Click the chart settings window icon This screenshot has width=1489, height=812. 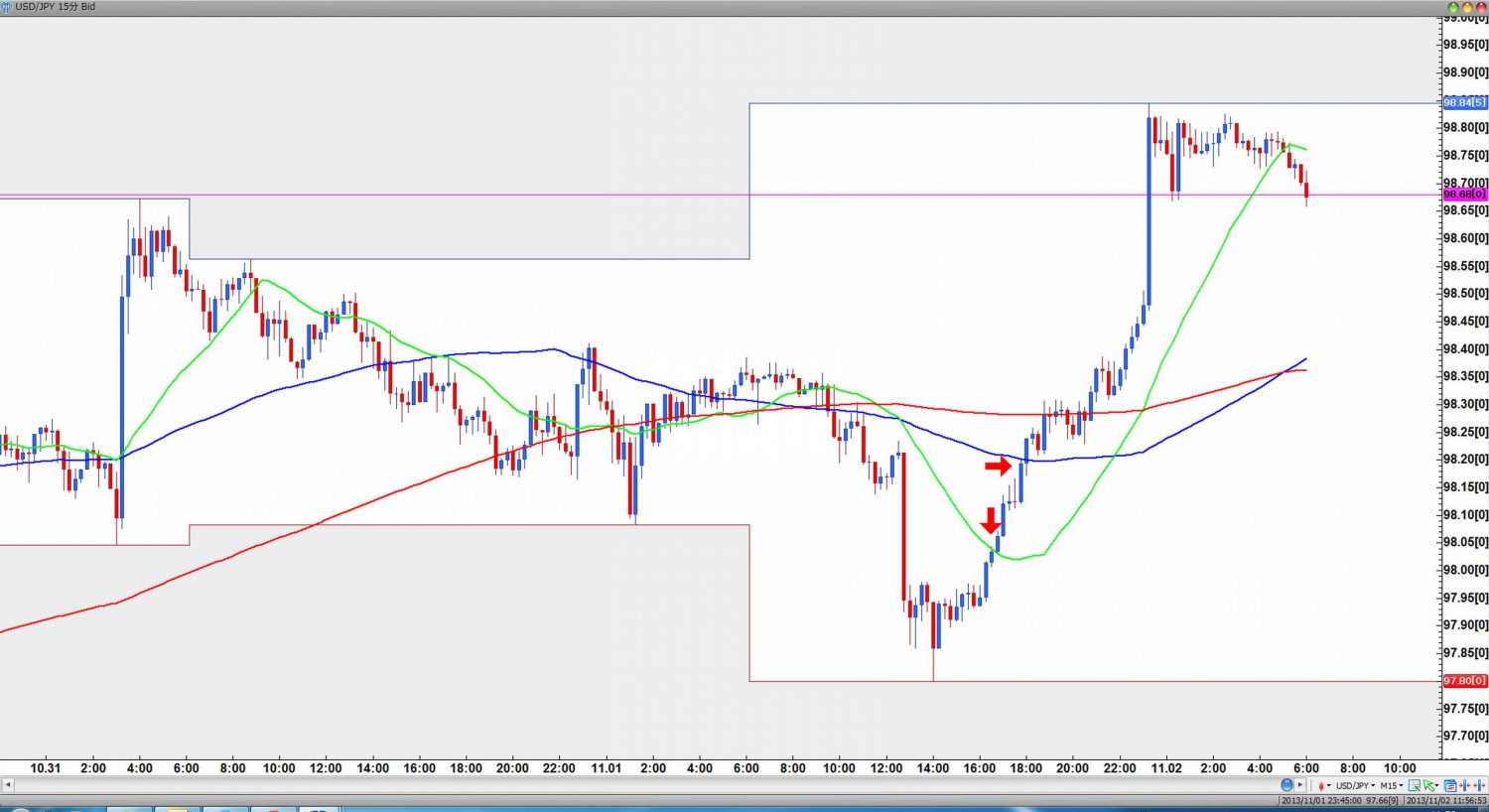(x=1450, y=785)
